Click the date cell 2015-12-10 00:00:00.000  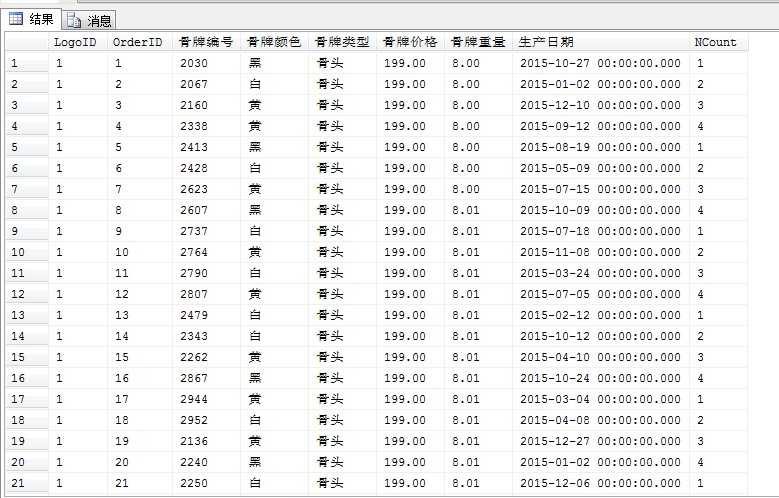[601, 105]
